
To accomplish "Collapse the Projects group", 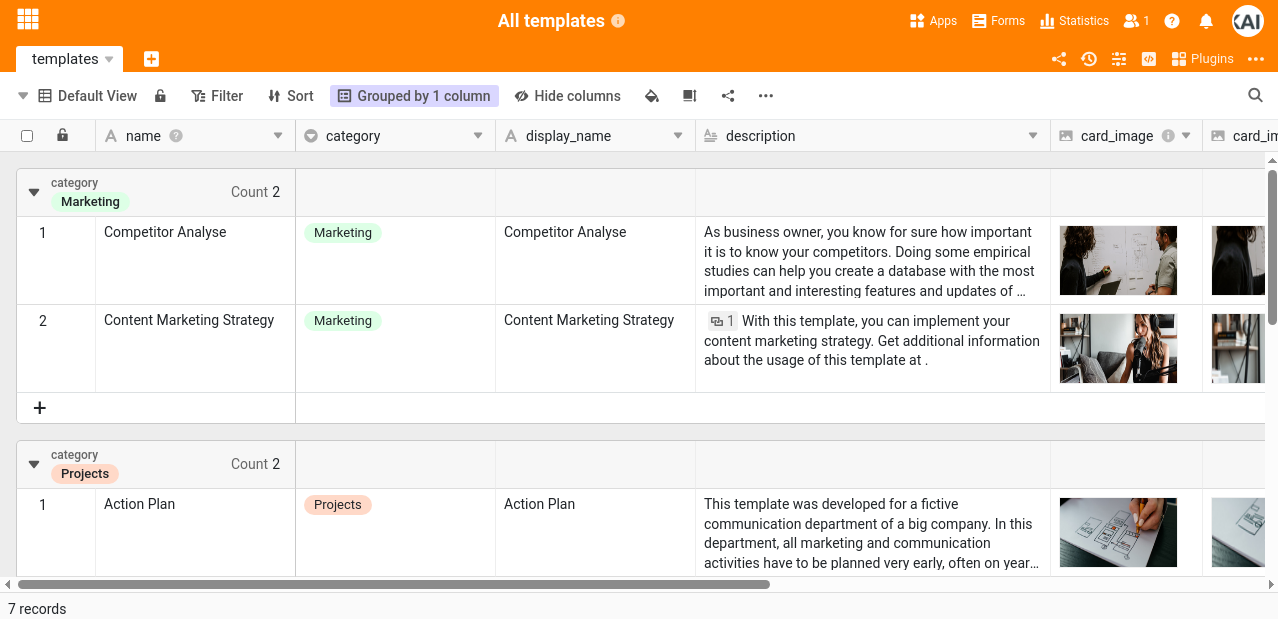I will click(34, 464).
